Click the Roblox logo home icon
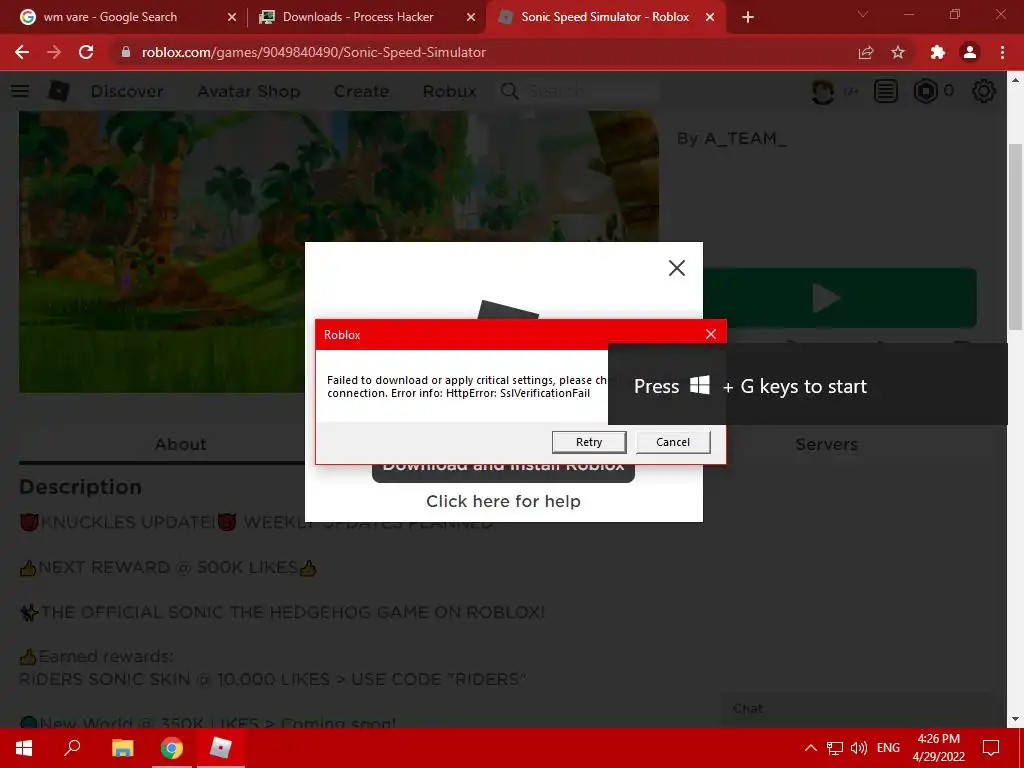1024x768 pixels. pyautogui.click(x=59, y=91)
